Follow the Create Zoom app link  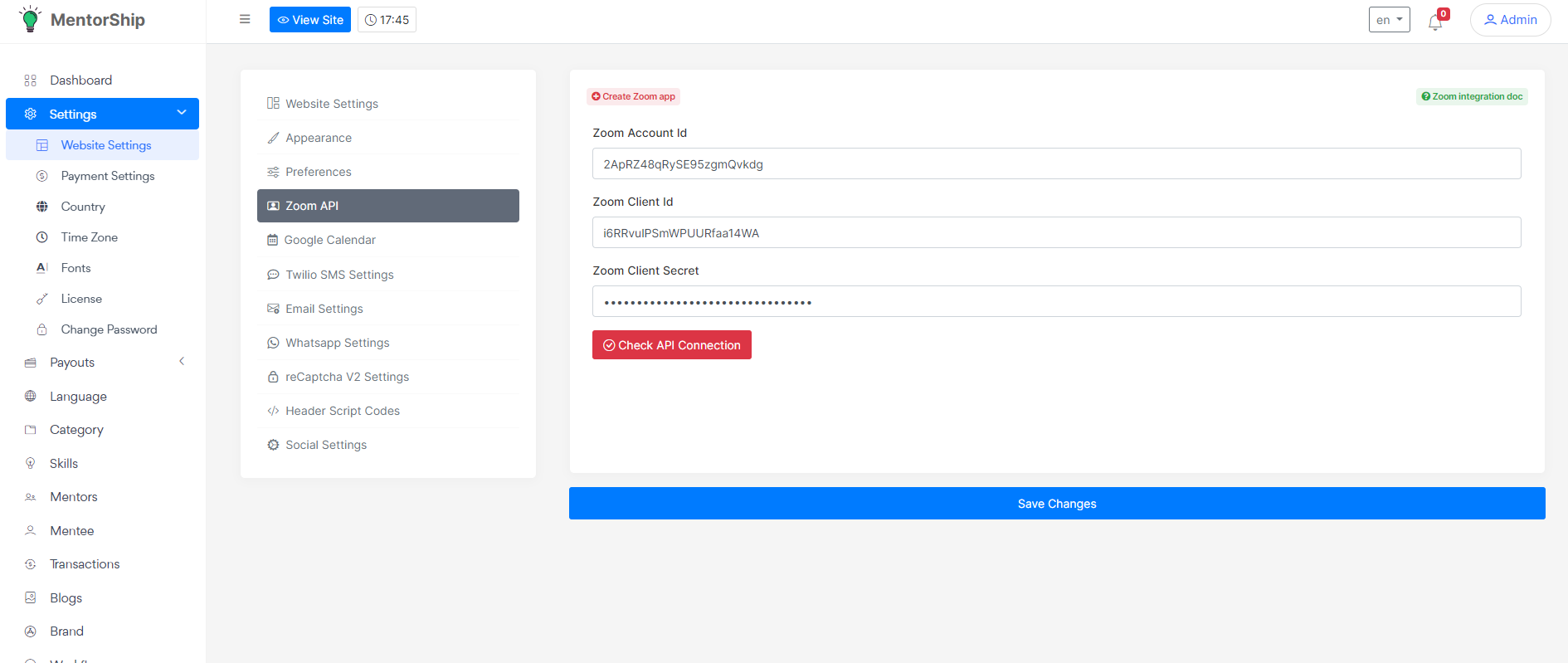[x=633, y=96]
